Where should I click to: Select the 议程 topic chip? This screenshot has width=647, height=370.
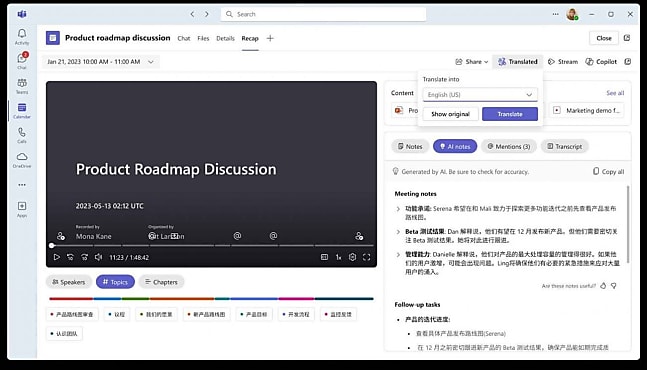pyautogui.click(x=116, y=314)
